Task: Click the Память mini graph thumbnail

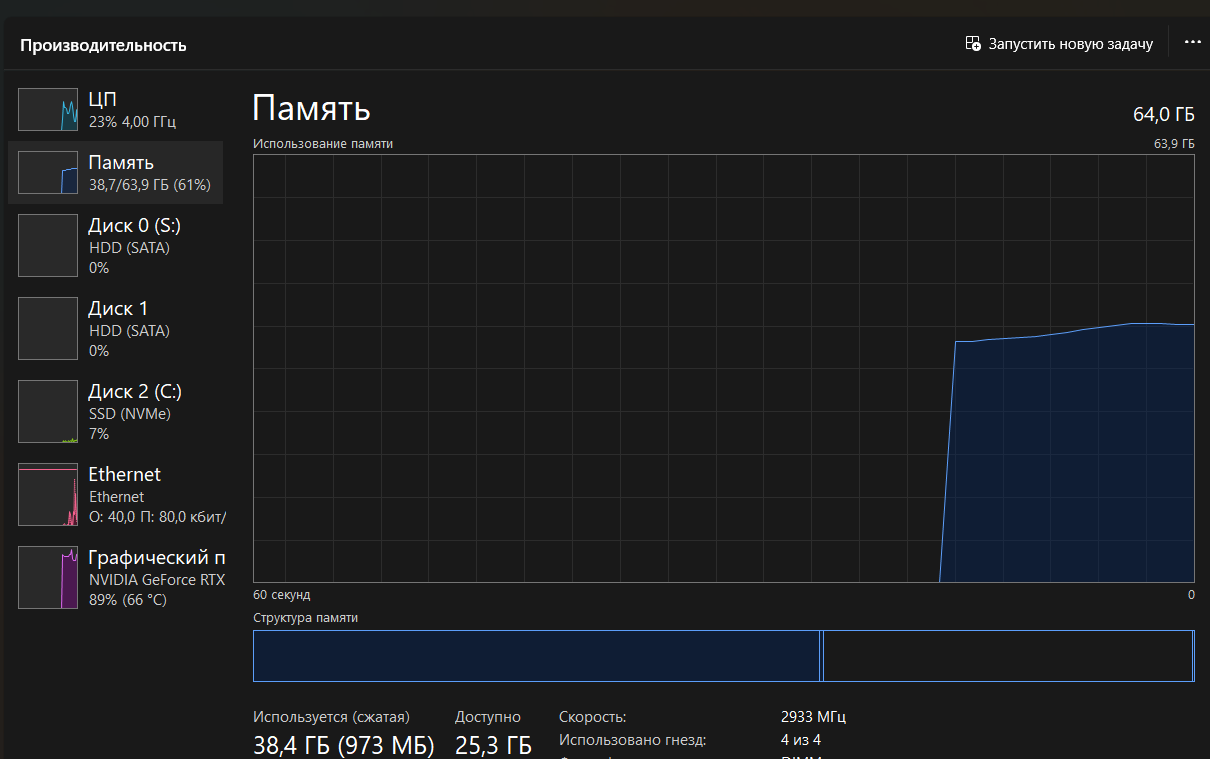Action: click(x=48, y=173)
